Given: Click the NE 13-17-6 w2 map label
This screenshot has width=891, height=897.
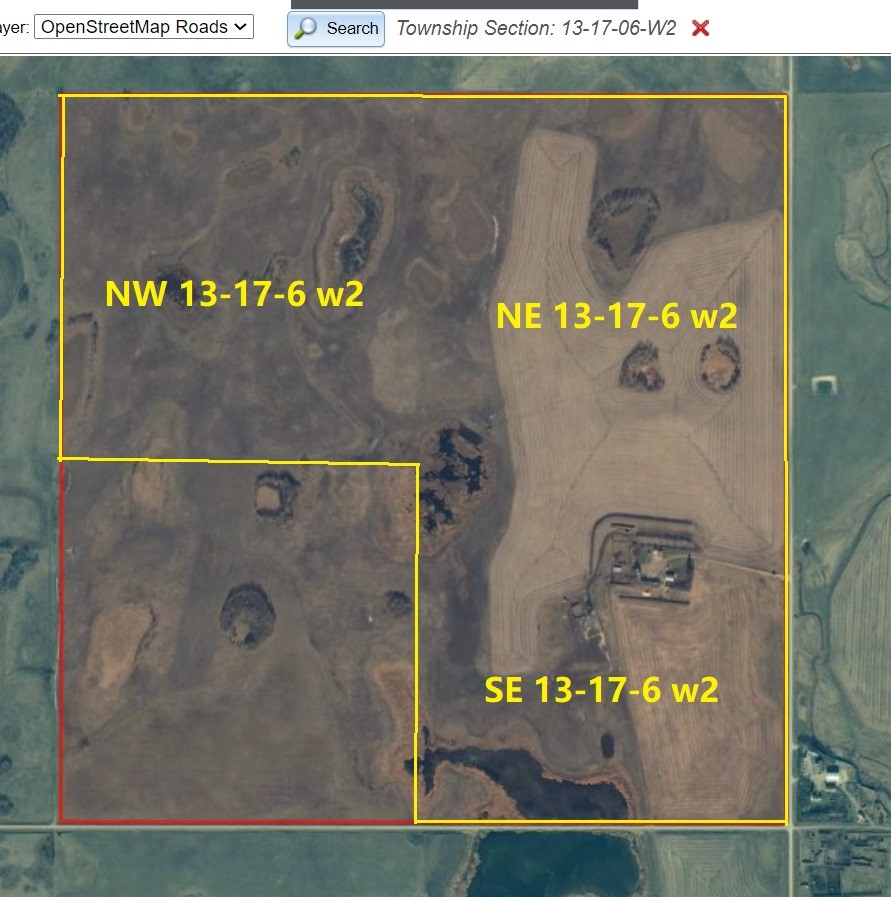Looking at the screenshot, I should pos(616,316).
